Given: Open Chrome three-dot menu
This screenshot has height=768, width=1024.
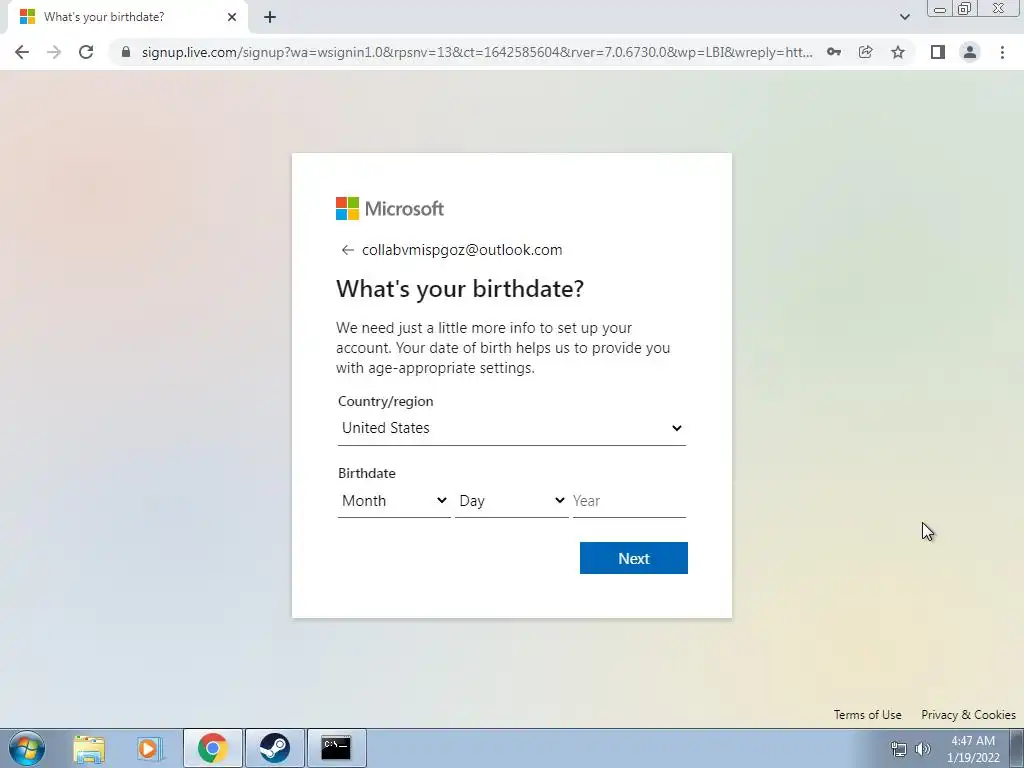Looking at the screenshot, I should [x=1002, y=52].
